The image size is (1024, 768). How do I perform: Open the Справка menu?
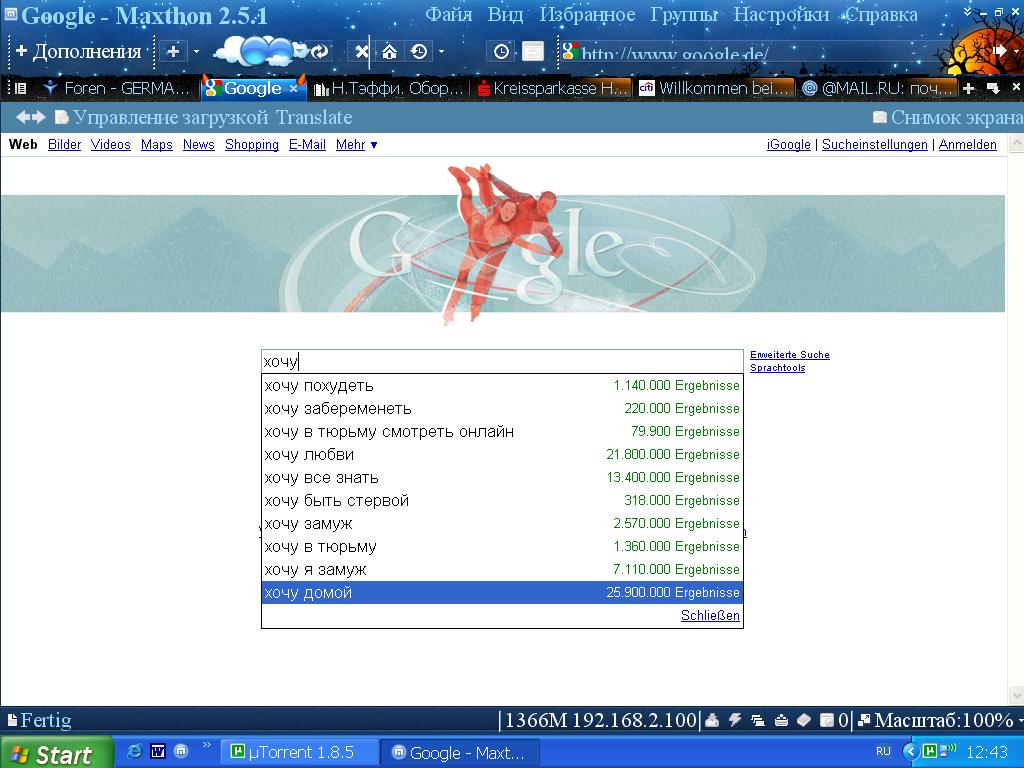882,14
